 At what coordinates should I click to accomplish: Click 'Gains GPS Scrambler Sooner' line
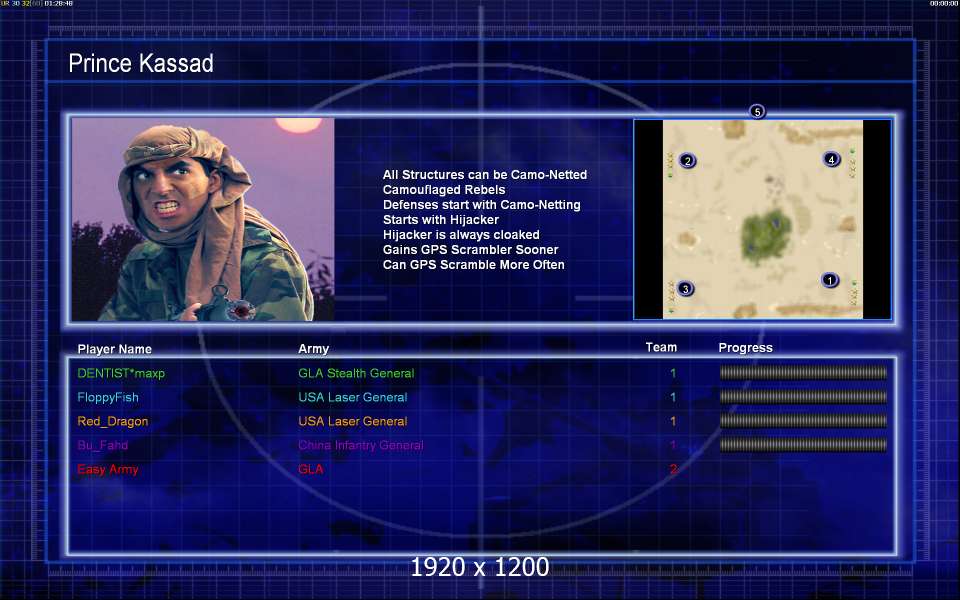pos(470,250)
